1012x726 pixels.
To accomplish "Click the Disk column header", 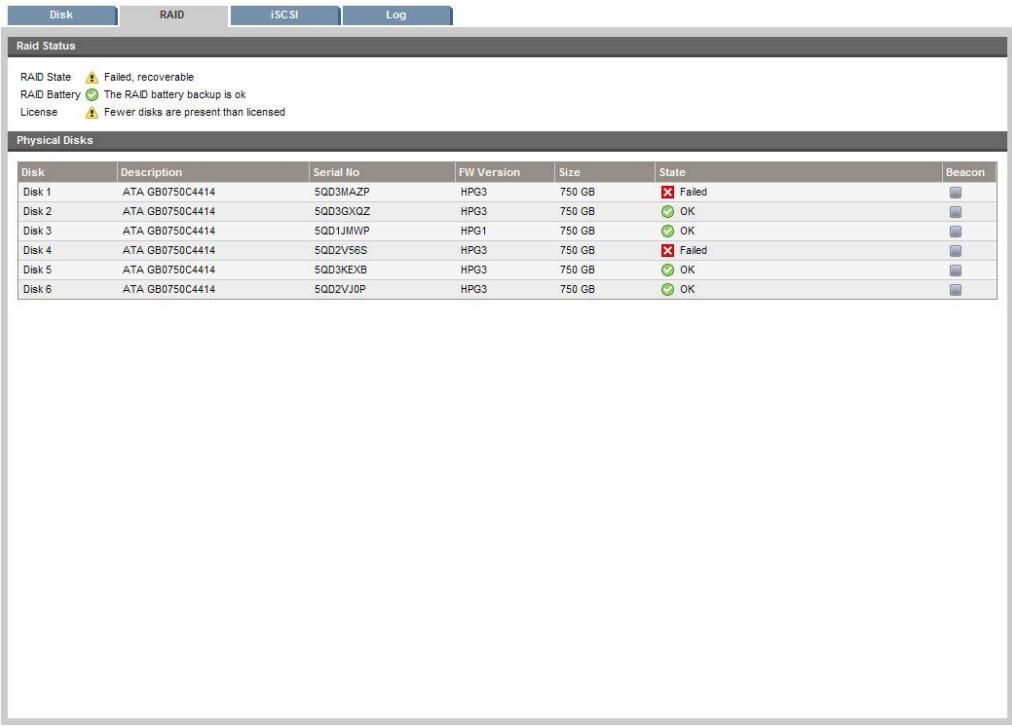I will coord(67,172).
